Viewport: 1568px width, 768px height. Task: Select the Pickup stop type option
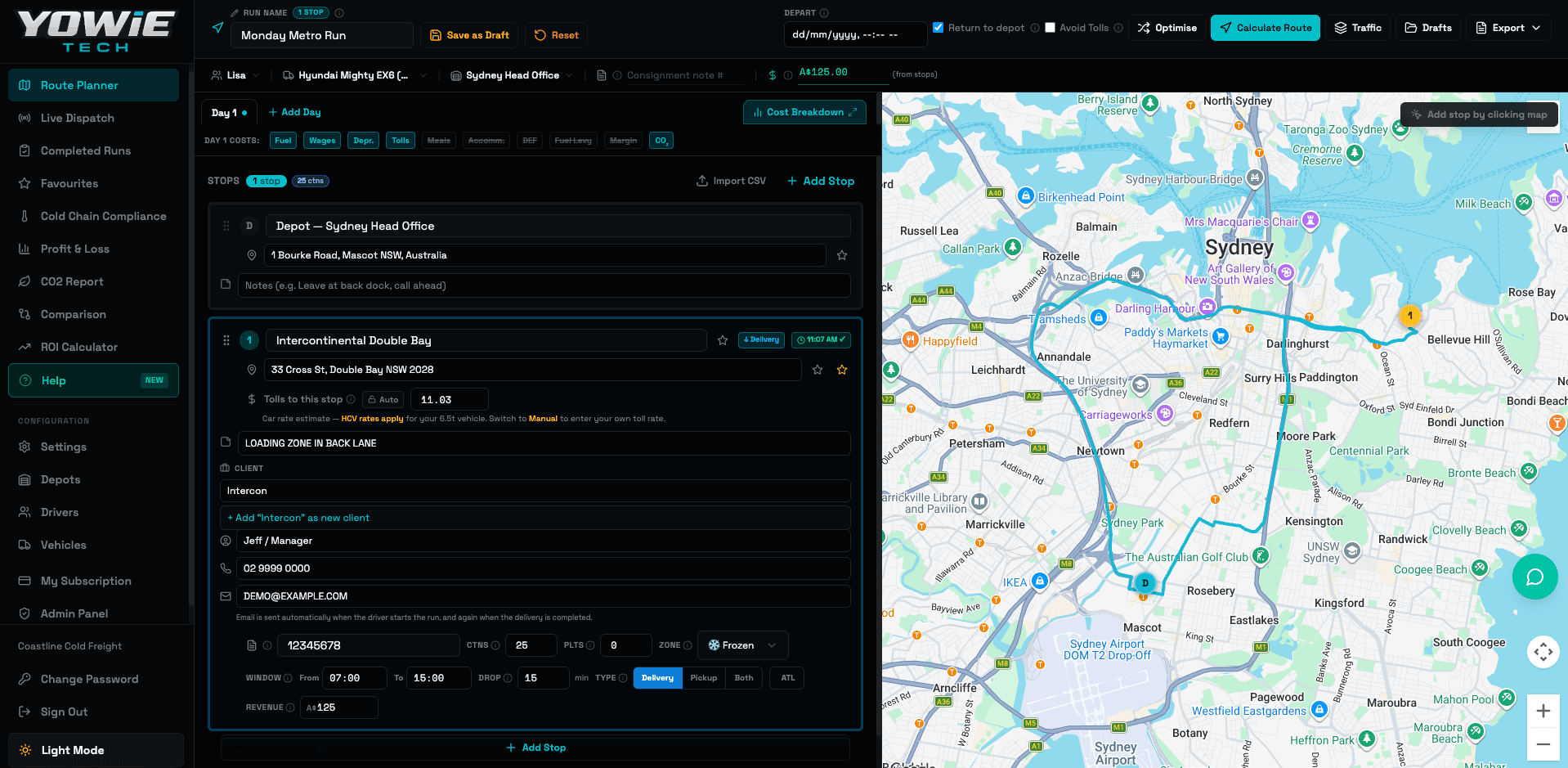(703, 678)
